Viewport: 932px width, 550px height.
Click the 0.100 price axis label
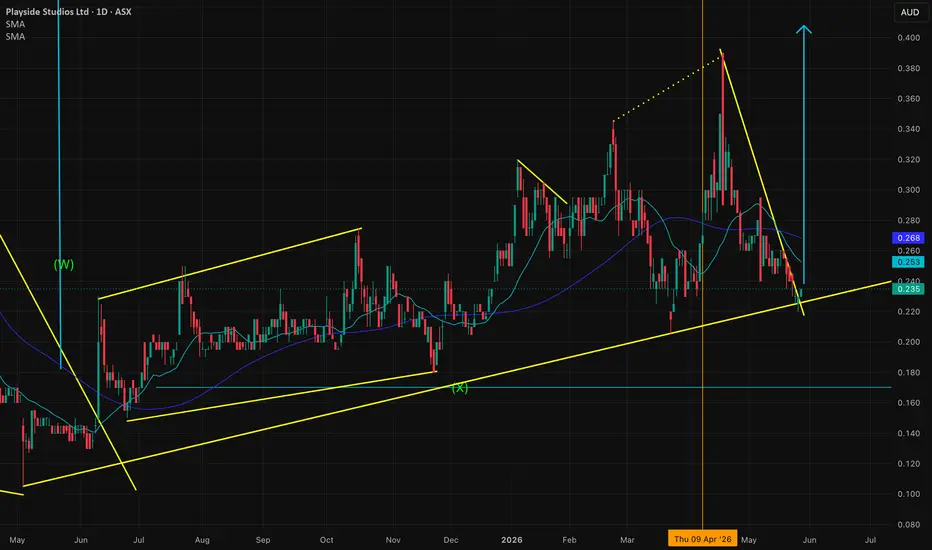(x=908, y=494)
